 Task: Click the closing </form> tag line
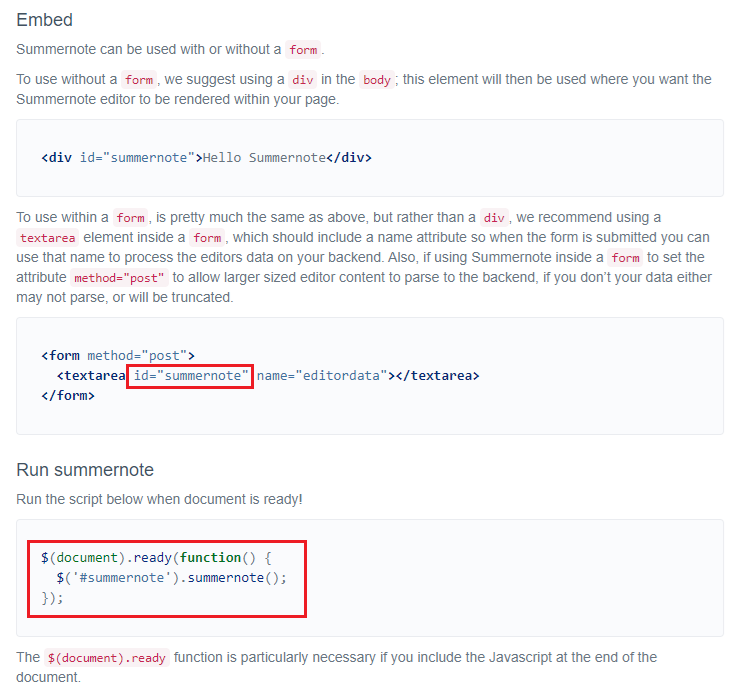pos(68,396)
